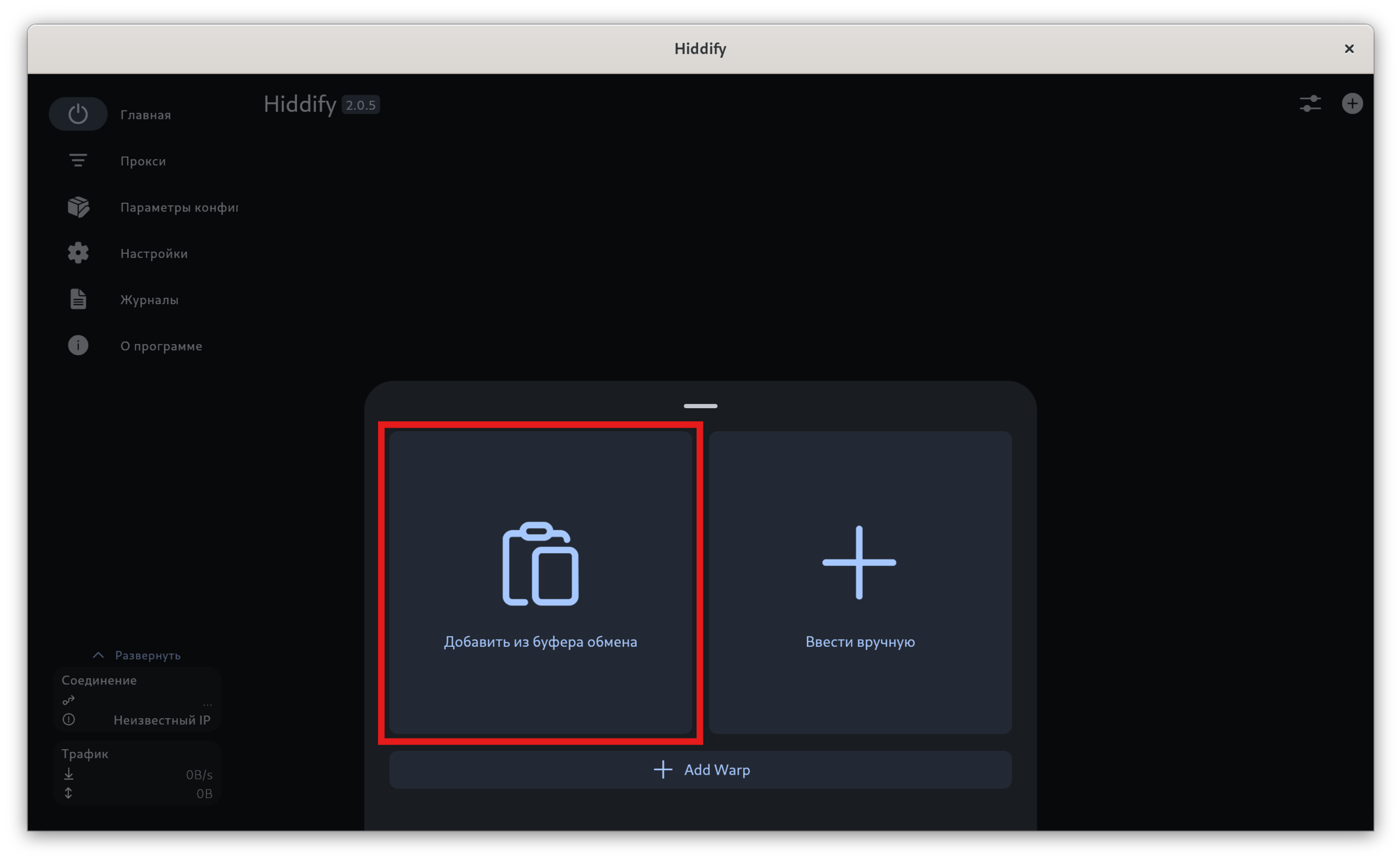Click the large plus icon for manual entry

[859, 562]
